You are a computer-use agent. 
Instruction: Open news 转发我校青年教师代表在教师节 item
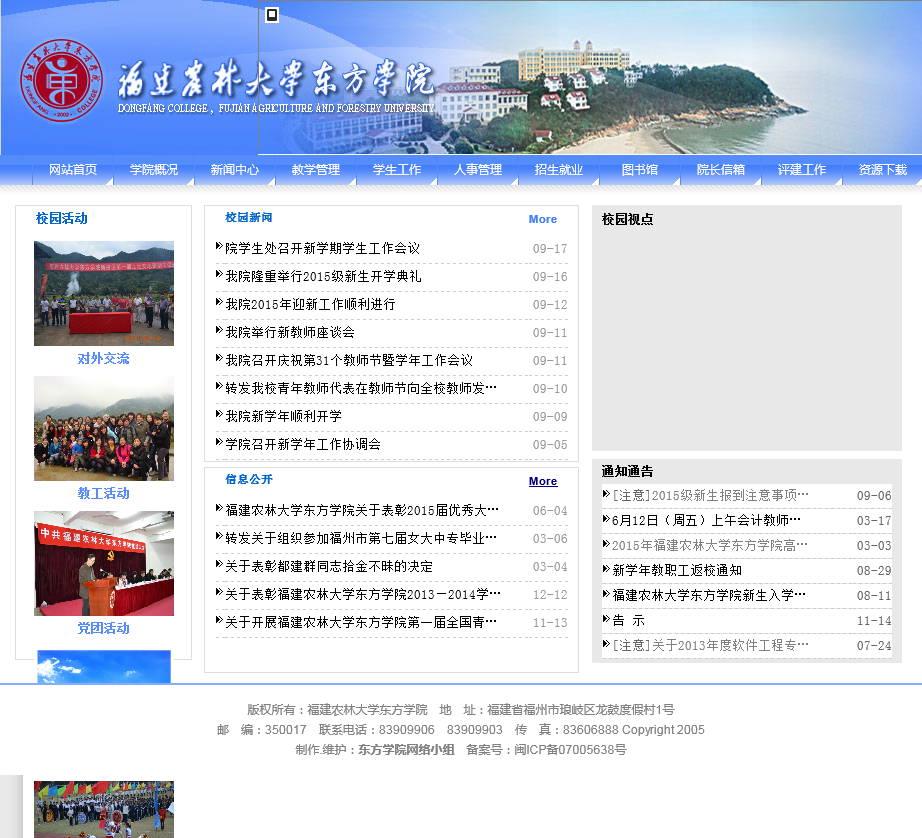361,388
